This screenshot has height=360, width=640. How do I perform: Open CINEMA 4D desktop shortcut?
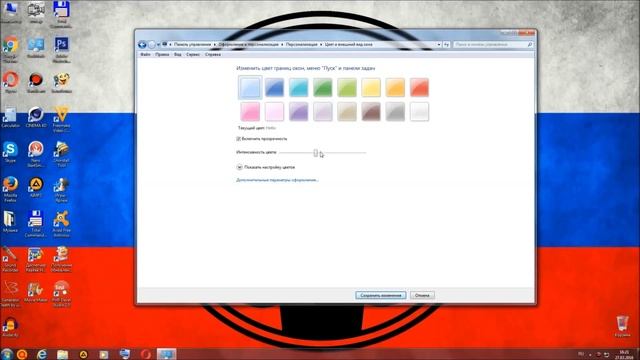(36, 117)
